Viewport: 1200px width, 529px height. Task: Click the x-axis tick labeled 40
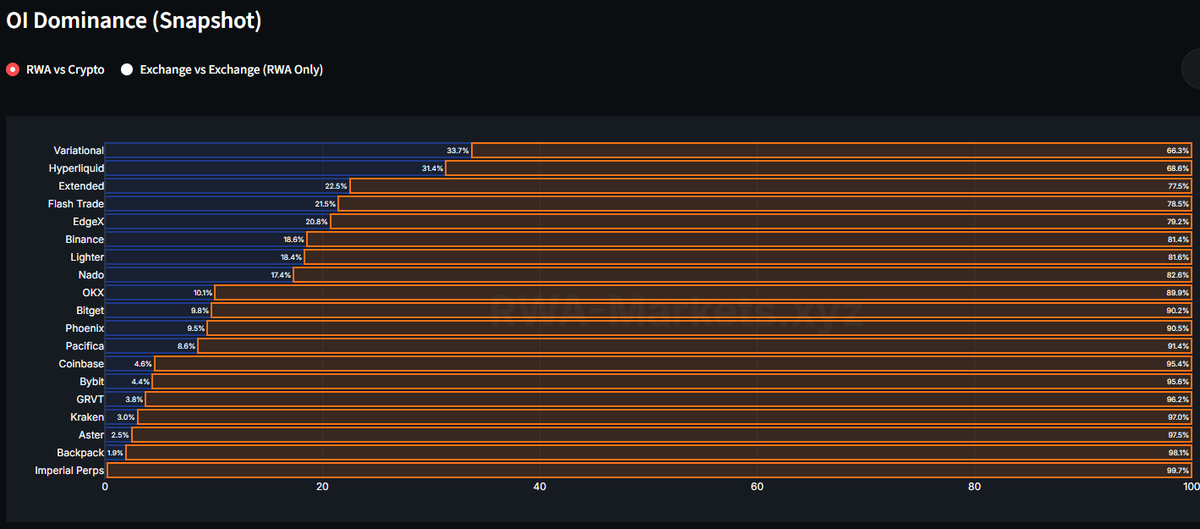click(x=540, y=487)
